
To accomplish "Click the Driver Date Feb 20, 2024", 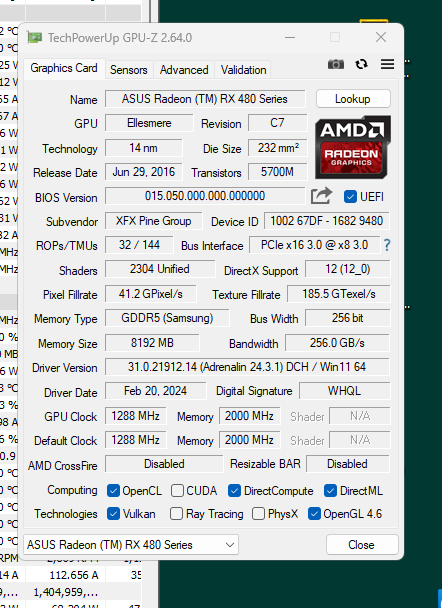I will click(155, 391).
